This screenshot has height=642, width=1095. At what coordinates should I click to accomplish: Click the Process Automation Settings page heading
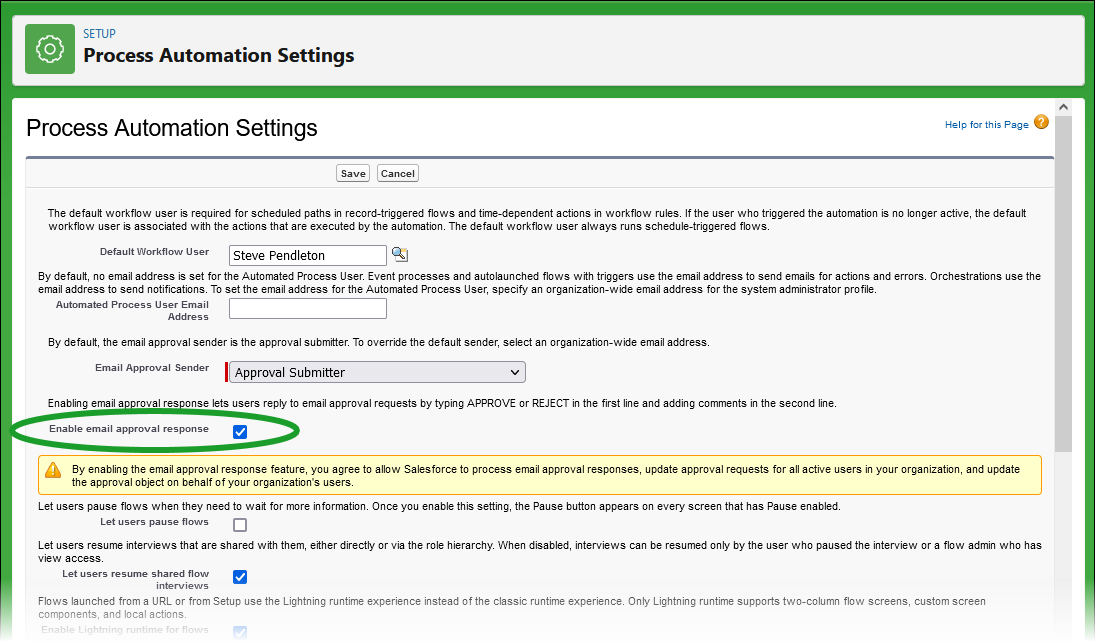172,128
